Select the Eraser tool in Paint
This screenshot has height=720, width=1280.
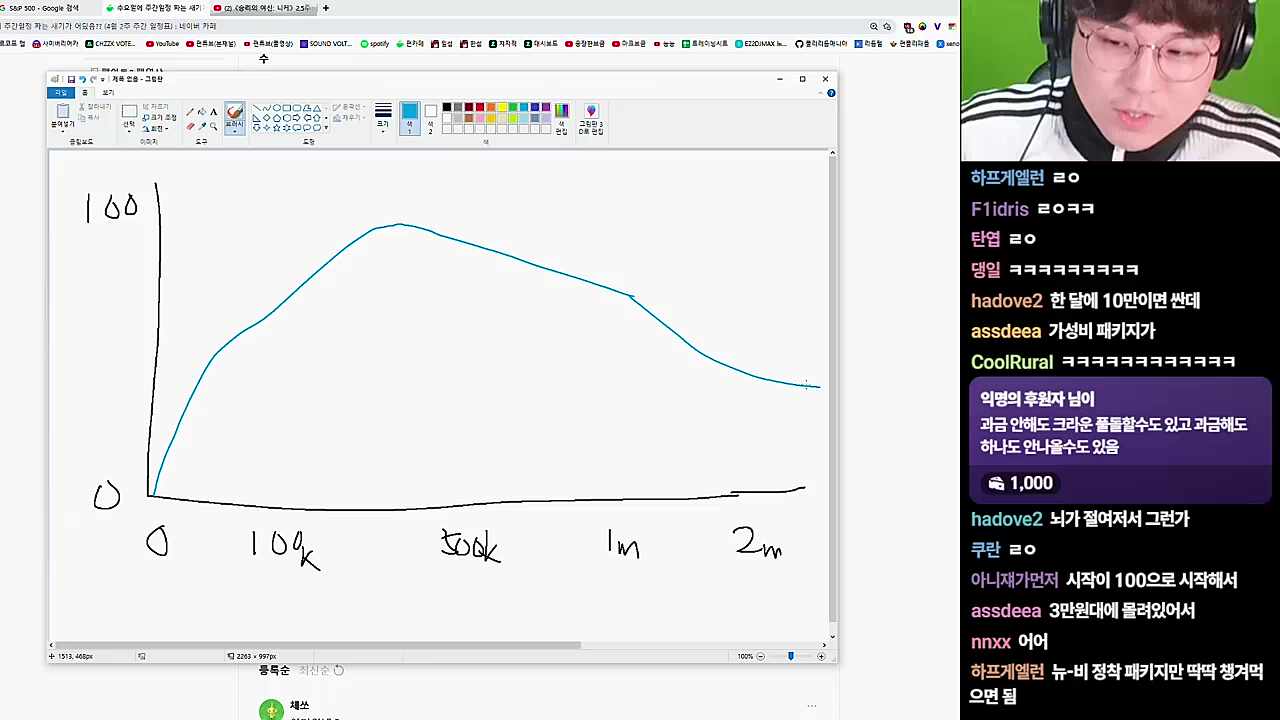coord(190,126)
